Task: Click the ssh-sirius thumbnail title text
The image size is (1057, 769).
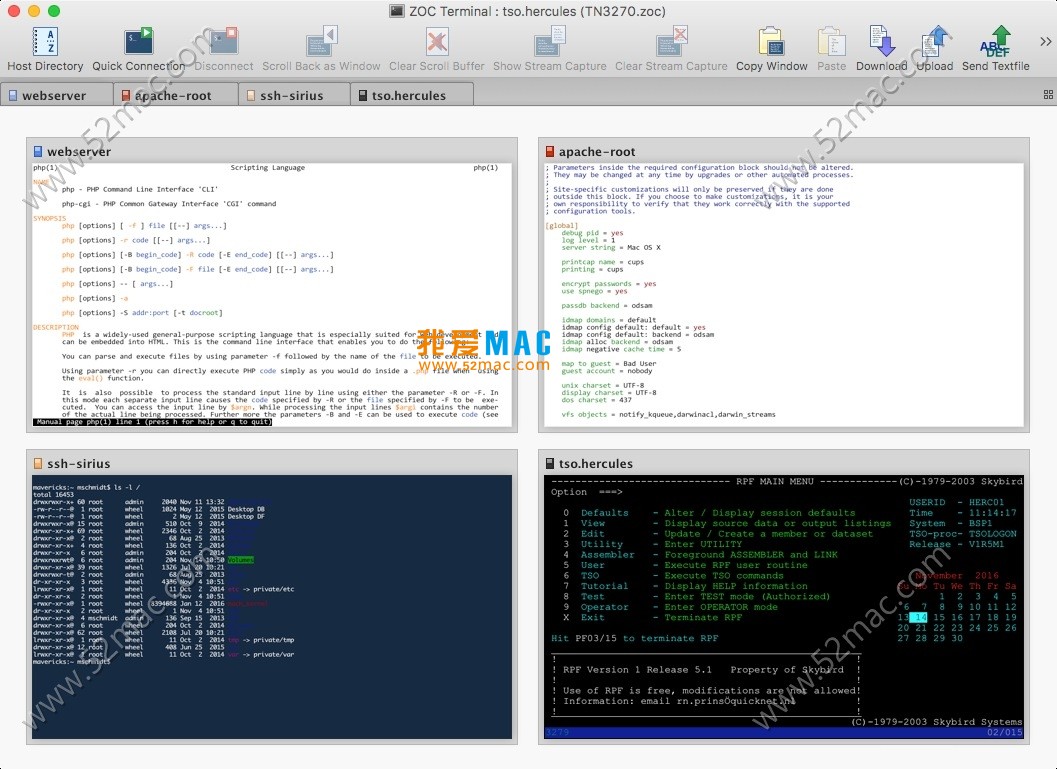Action: pos(78,464)
